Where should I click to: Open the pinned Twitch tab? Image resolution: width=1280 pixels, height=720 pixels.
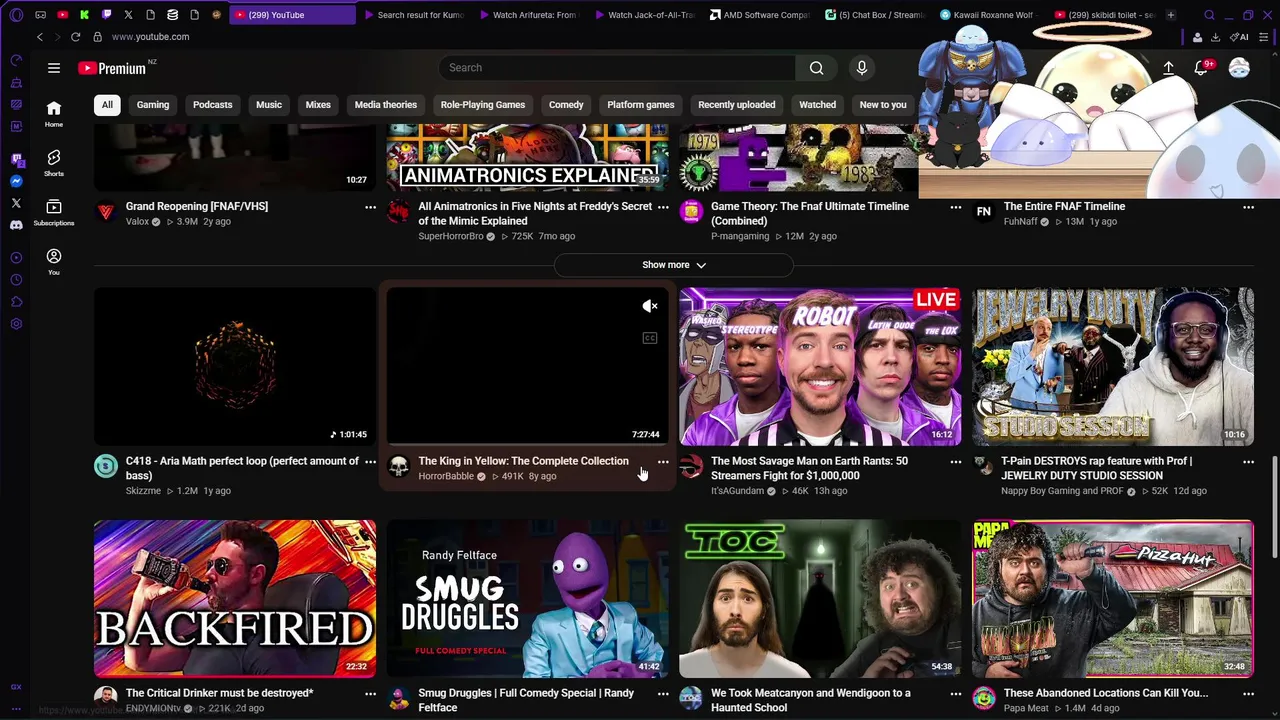point(106,15)
